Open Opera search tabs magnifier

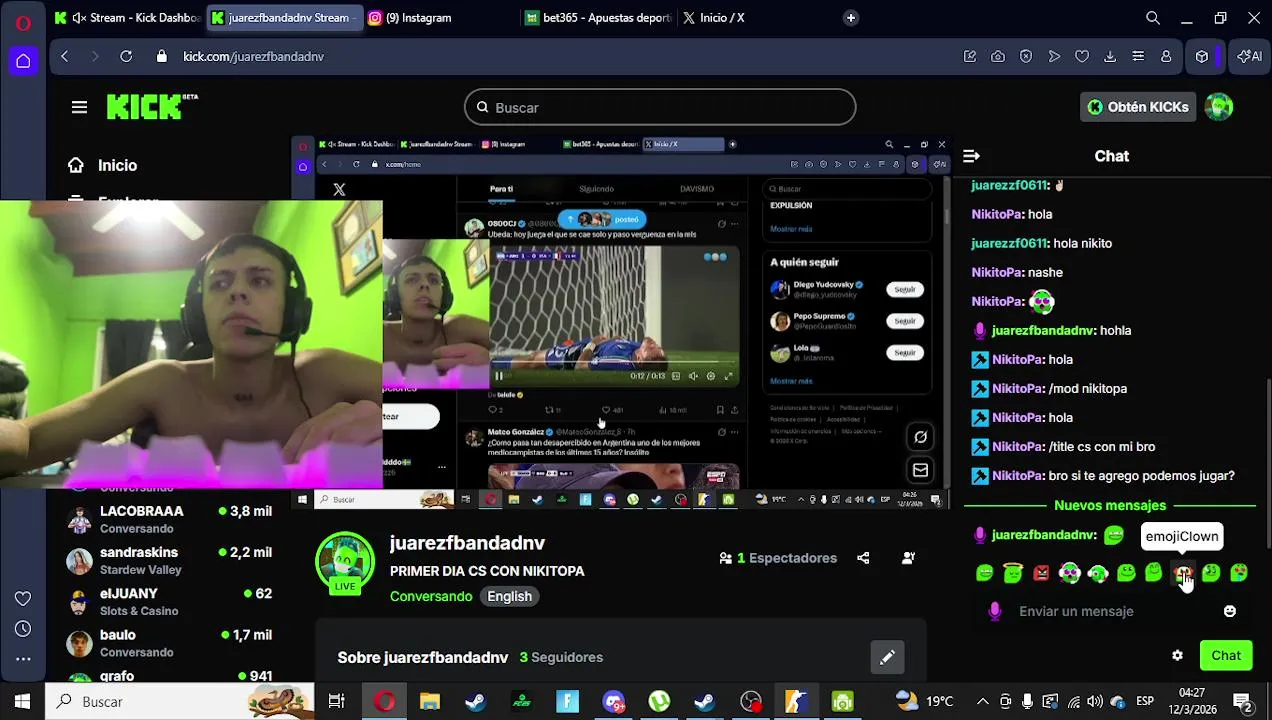1153,18
